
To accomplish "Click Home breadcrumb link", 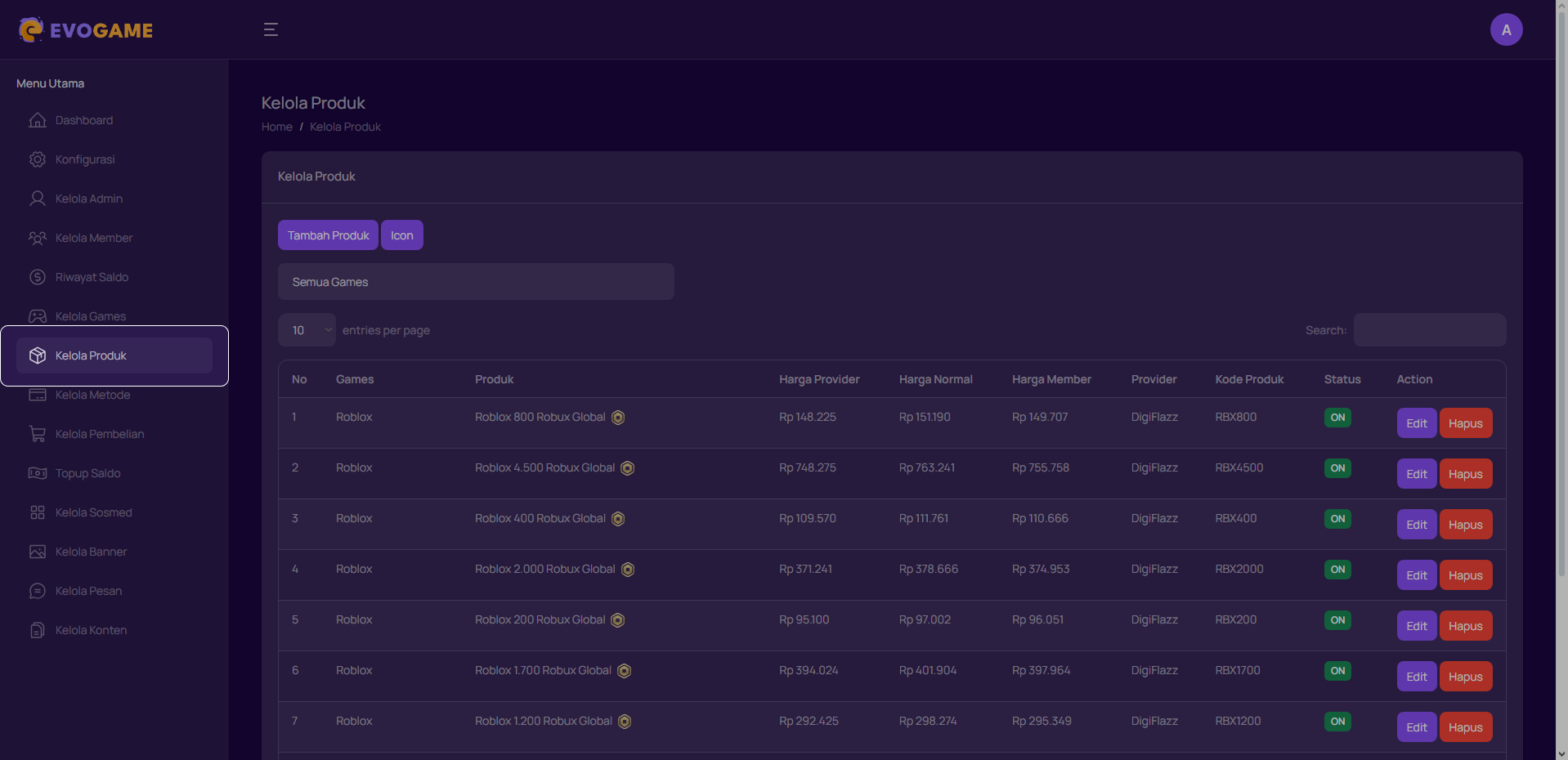I will tap(277, 127).
